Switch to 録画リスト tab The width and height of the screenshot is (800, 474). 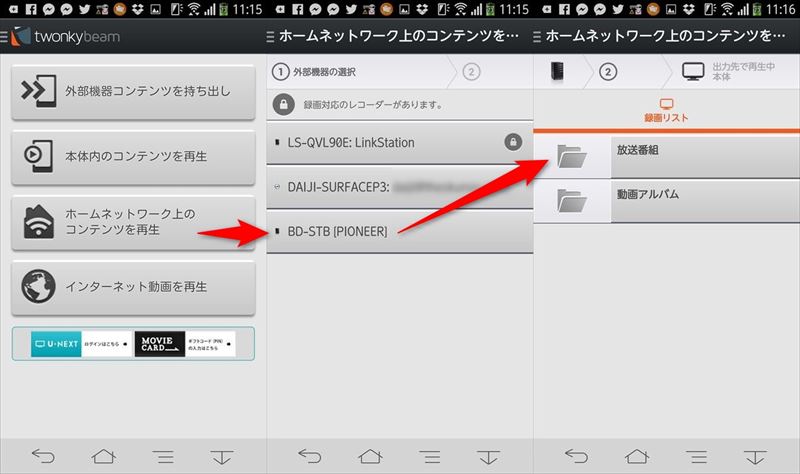tap(666, 111)
